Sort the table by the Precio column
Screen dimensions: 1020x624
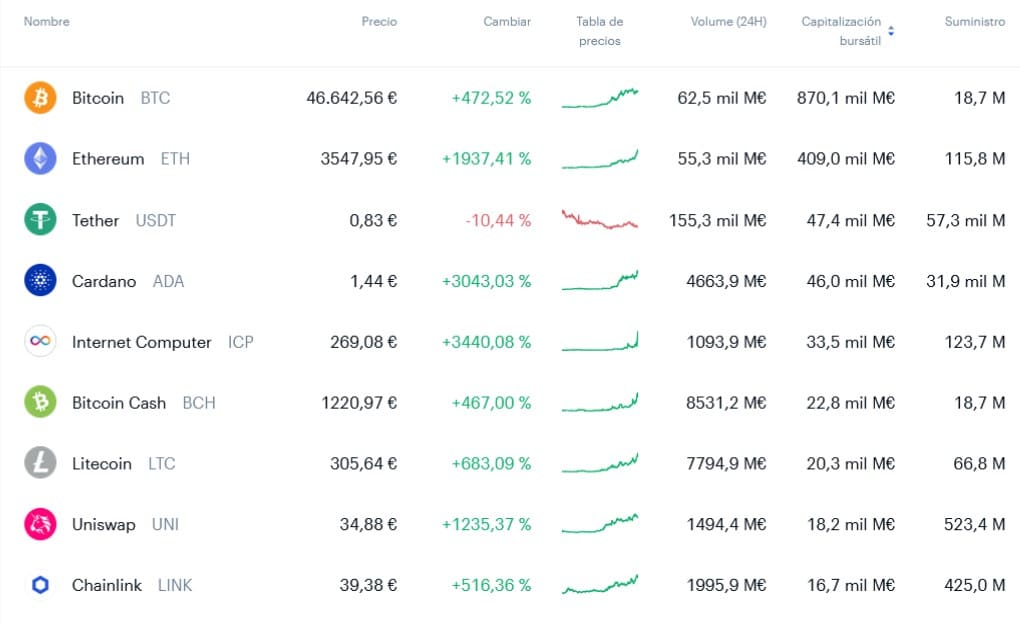(379, 21)
